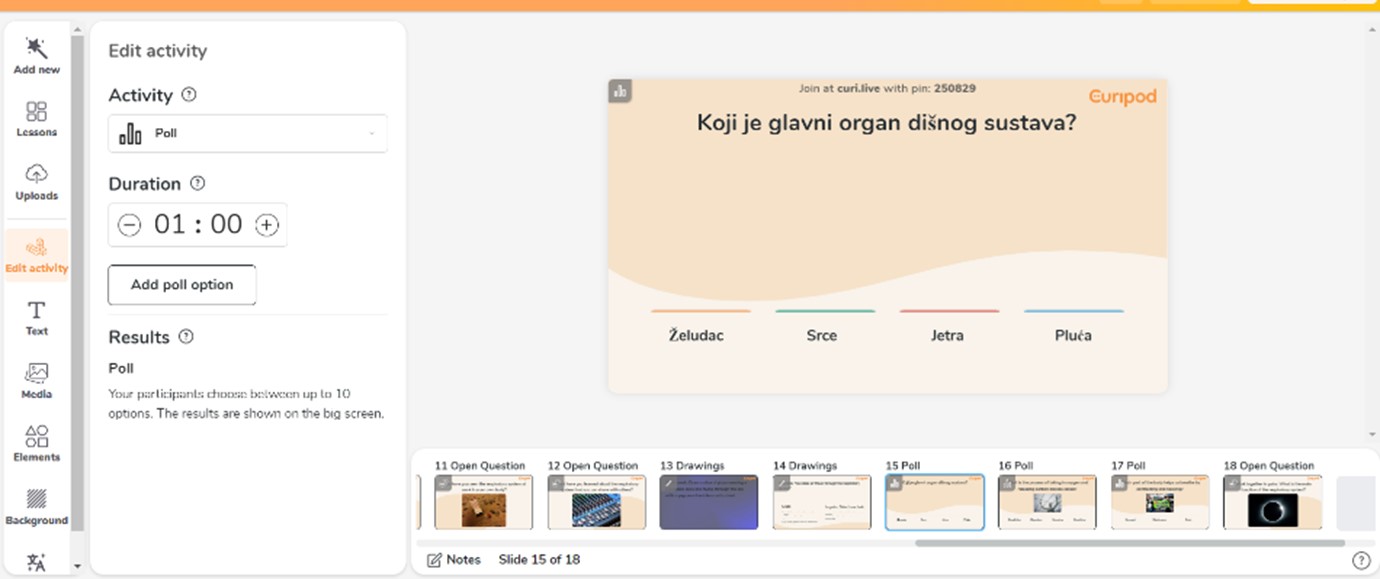Click the help icon next to Activity
Image resolution: width=1380 pixels, height=579 pixels.
point(189,95)
